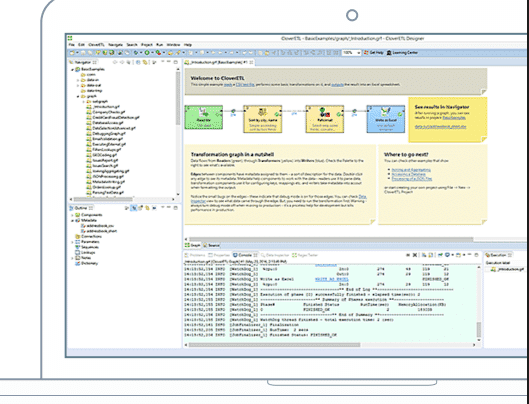The height and width of the screenshot is (404, 529).
Task: Click the _Introduction.grf entry in Execution panel
Action: point(507,269)
